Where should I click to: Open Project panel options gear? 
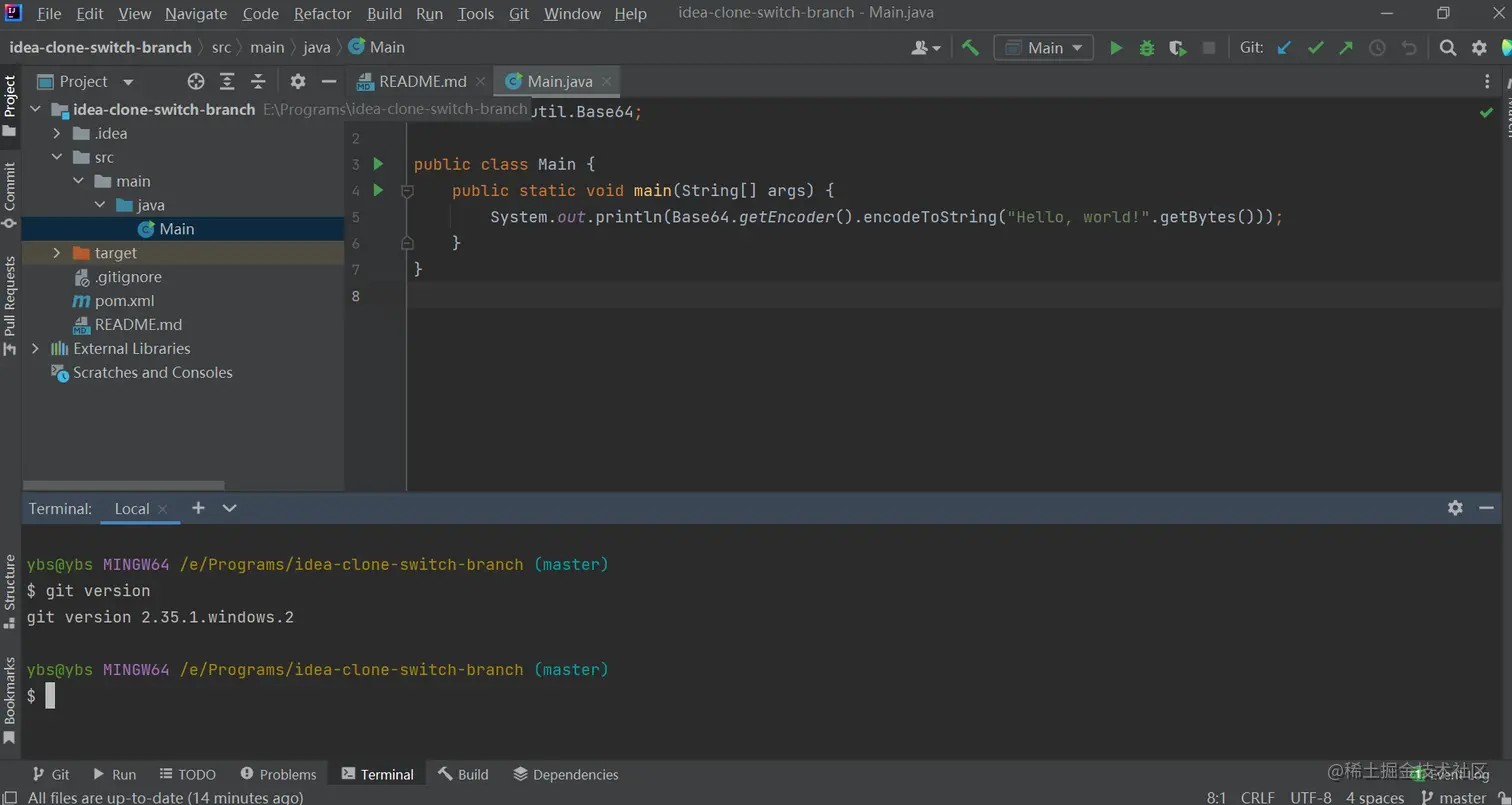(298, 82)
